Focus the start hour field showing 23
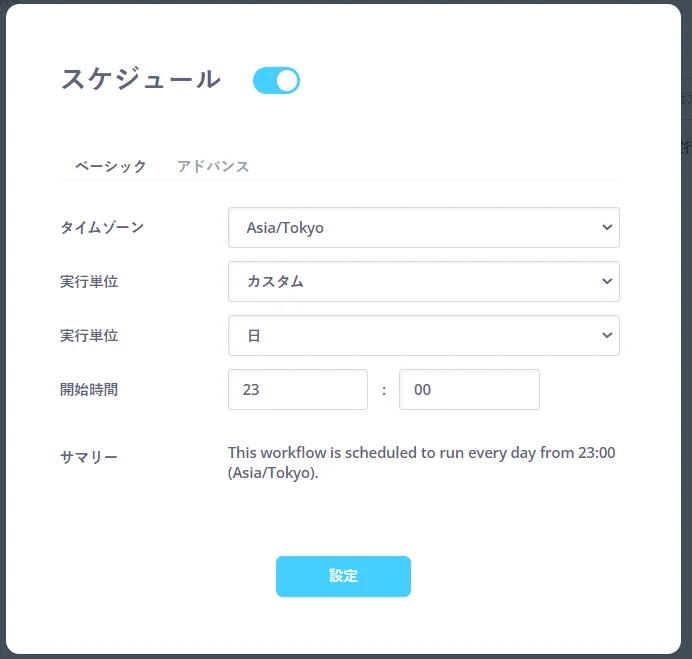692x659 pixels. (298, 390)
